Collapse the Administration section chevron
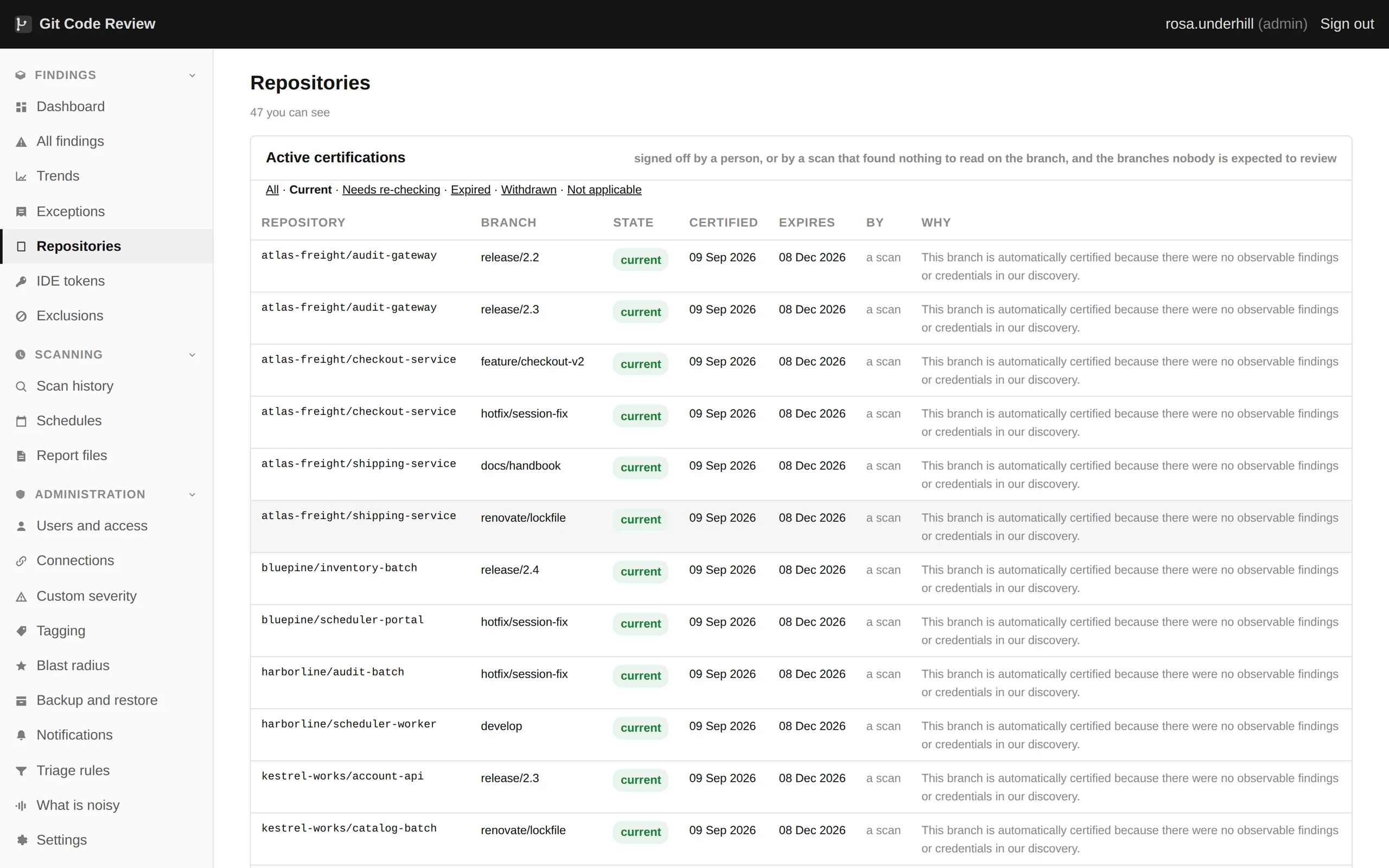The image size is (1389, 868). (192, 494)
